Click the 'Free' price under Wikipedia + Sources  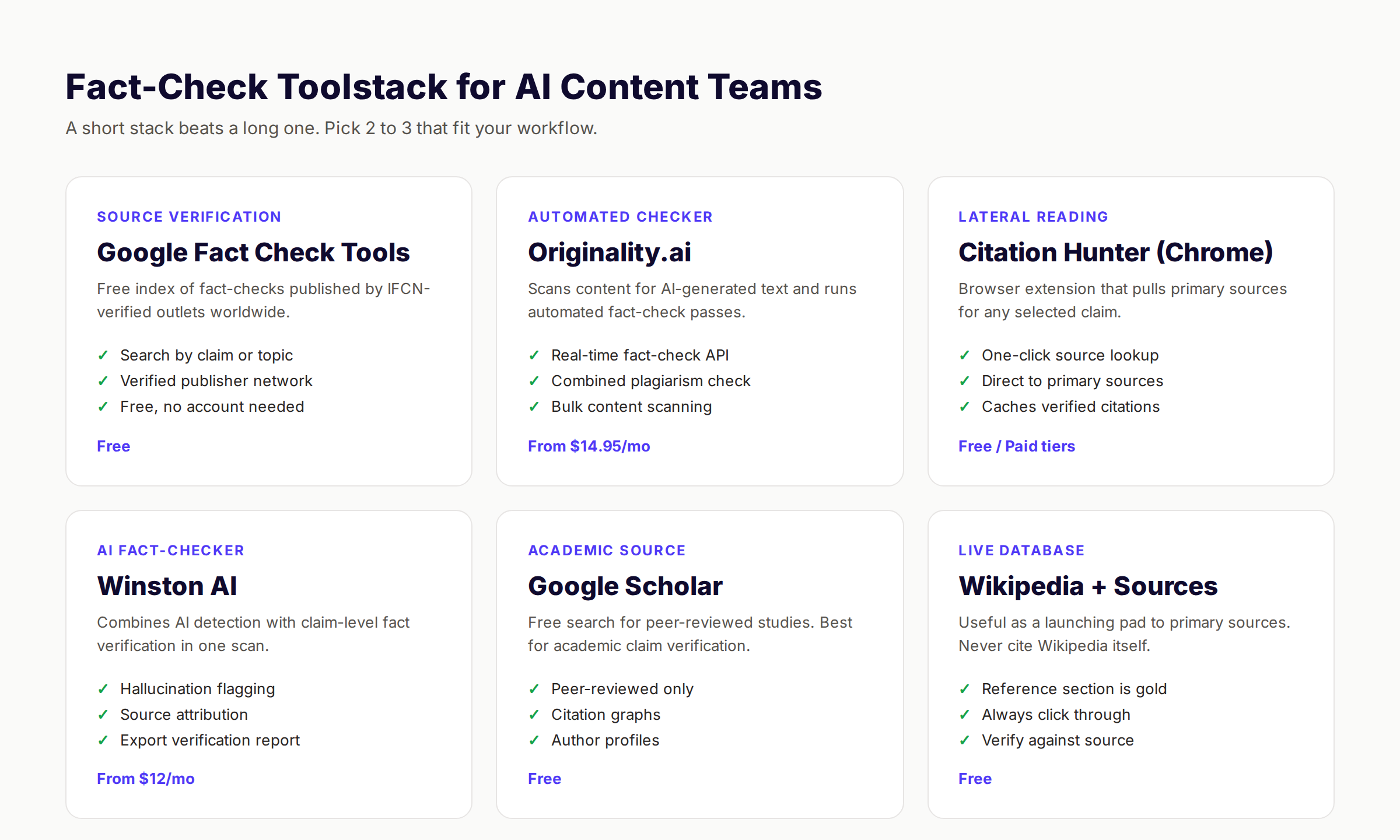pyautogui.click(x=975, y=779)
